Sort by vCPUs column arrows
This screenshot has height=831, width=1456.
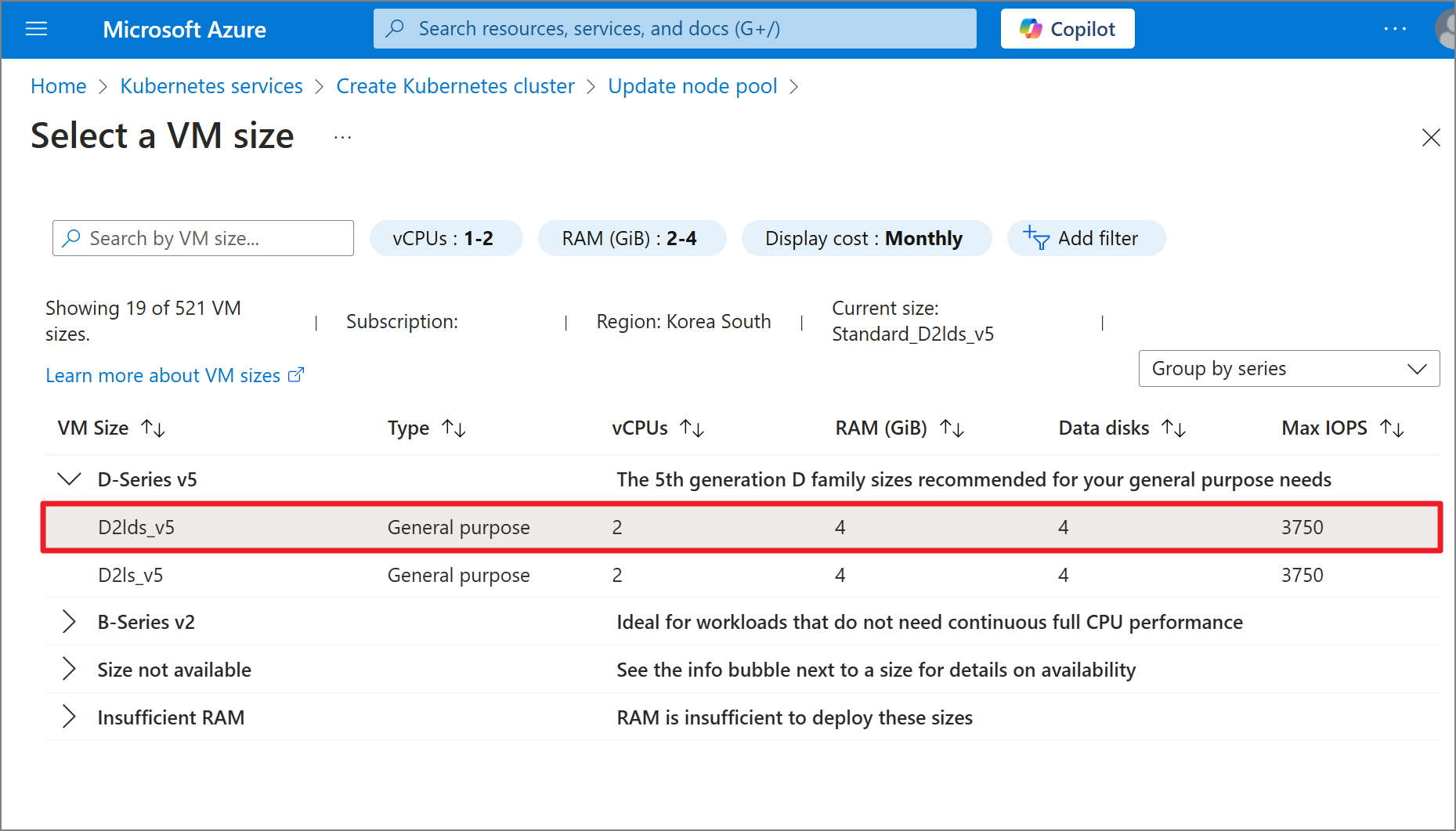point(692,428)
